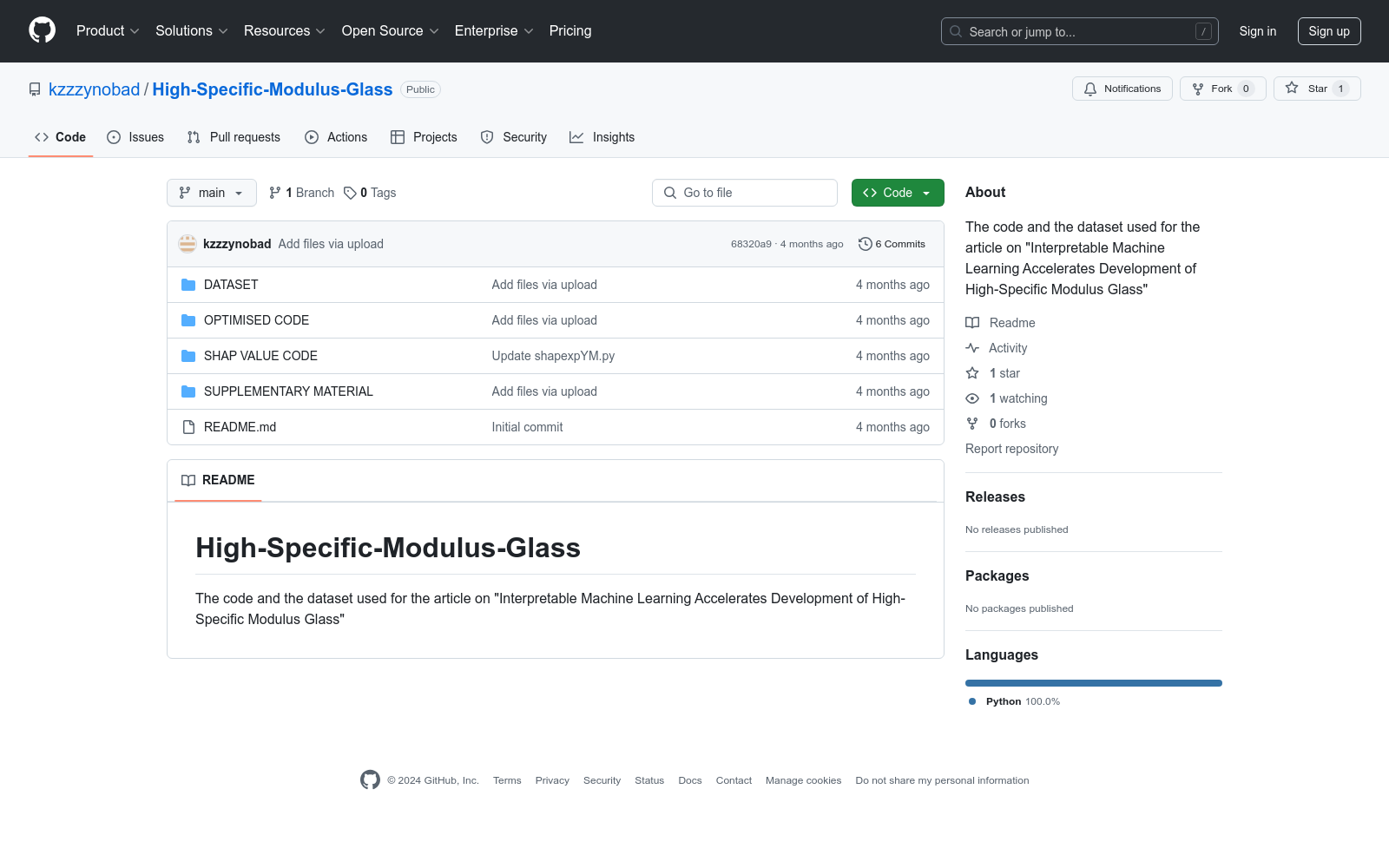Open the 6 Commits history link
1389x868 pixels.
click(x=892, y=244)
